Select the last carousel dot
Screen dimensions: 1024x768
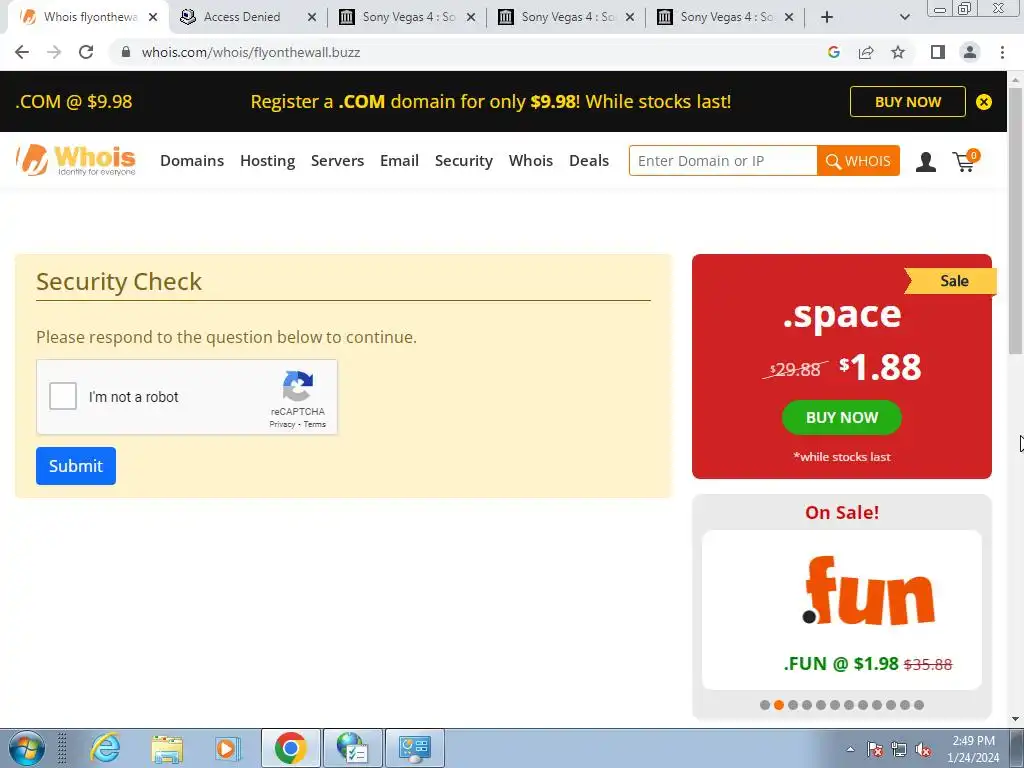coord(919,705)
